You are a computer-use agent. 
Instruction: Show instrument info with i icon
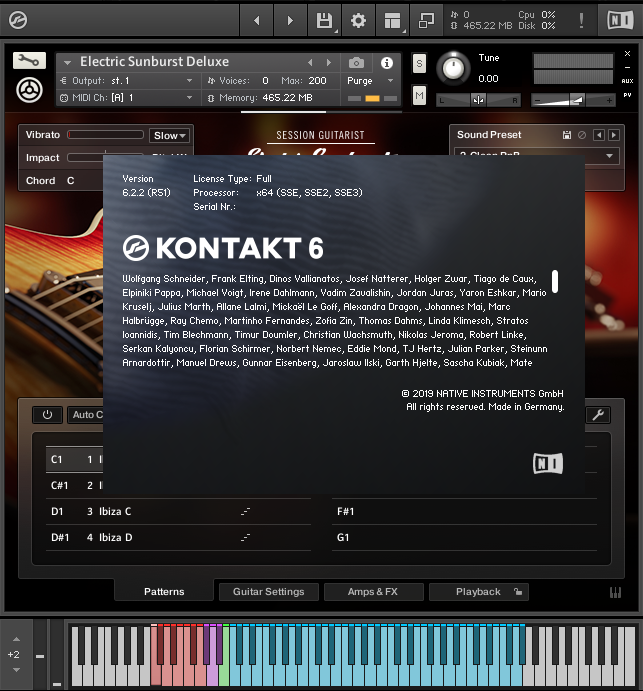pyautogui.click(x=387, y=63)
